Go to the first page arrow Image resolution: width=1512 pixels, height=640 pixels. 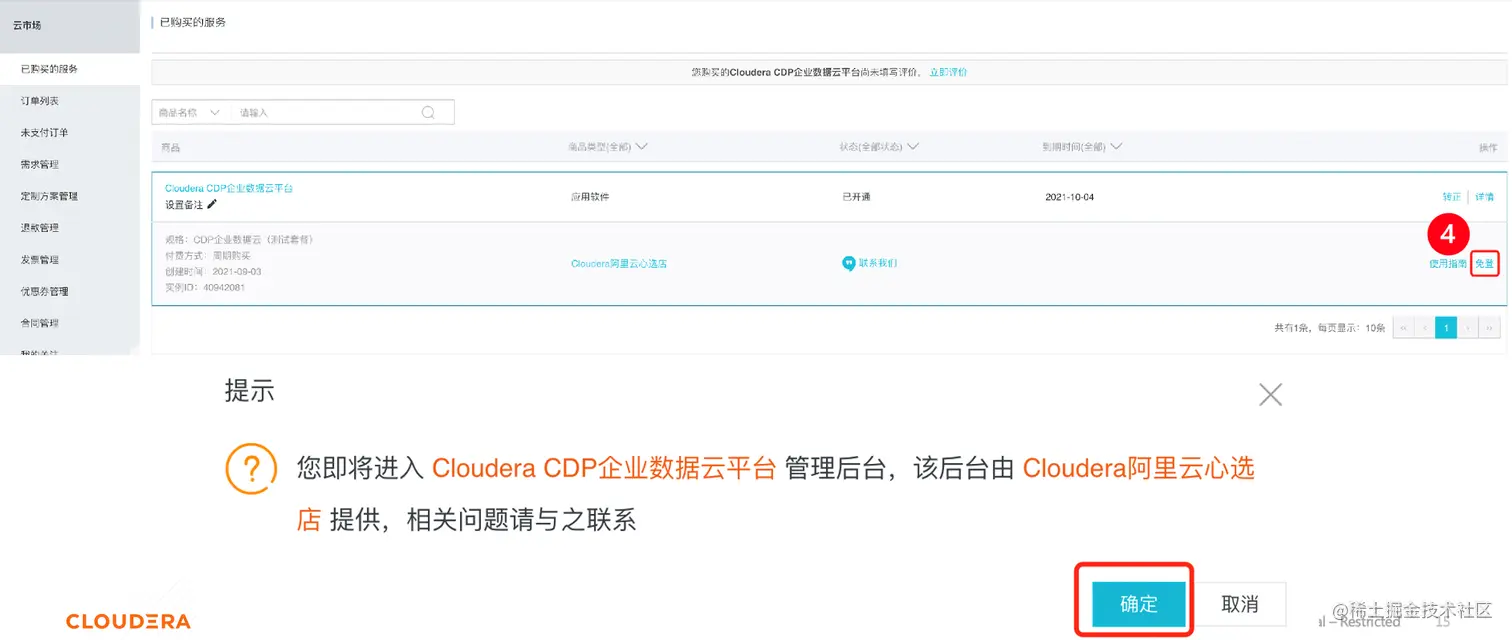pos(1403,328)
